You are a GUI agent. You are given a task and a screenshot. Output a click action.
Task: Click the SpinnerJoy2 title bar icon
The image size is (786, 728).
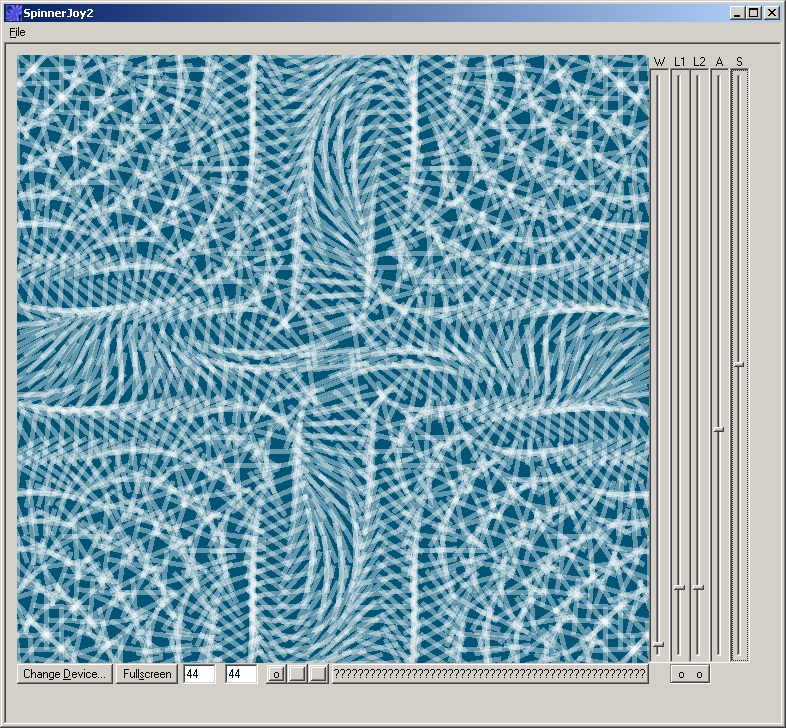(x=12, y=13)
